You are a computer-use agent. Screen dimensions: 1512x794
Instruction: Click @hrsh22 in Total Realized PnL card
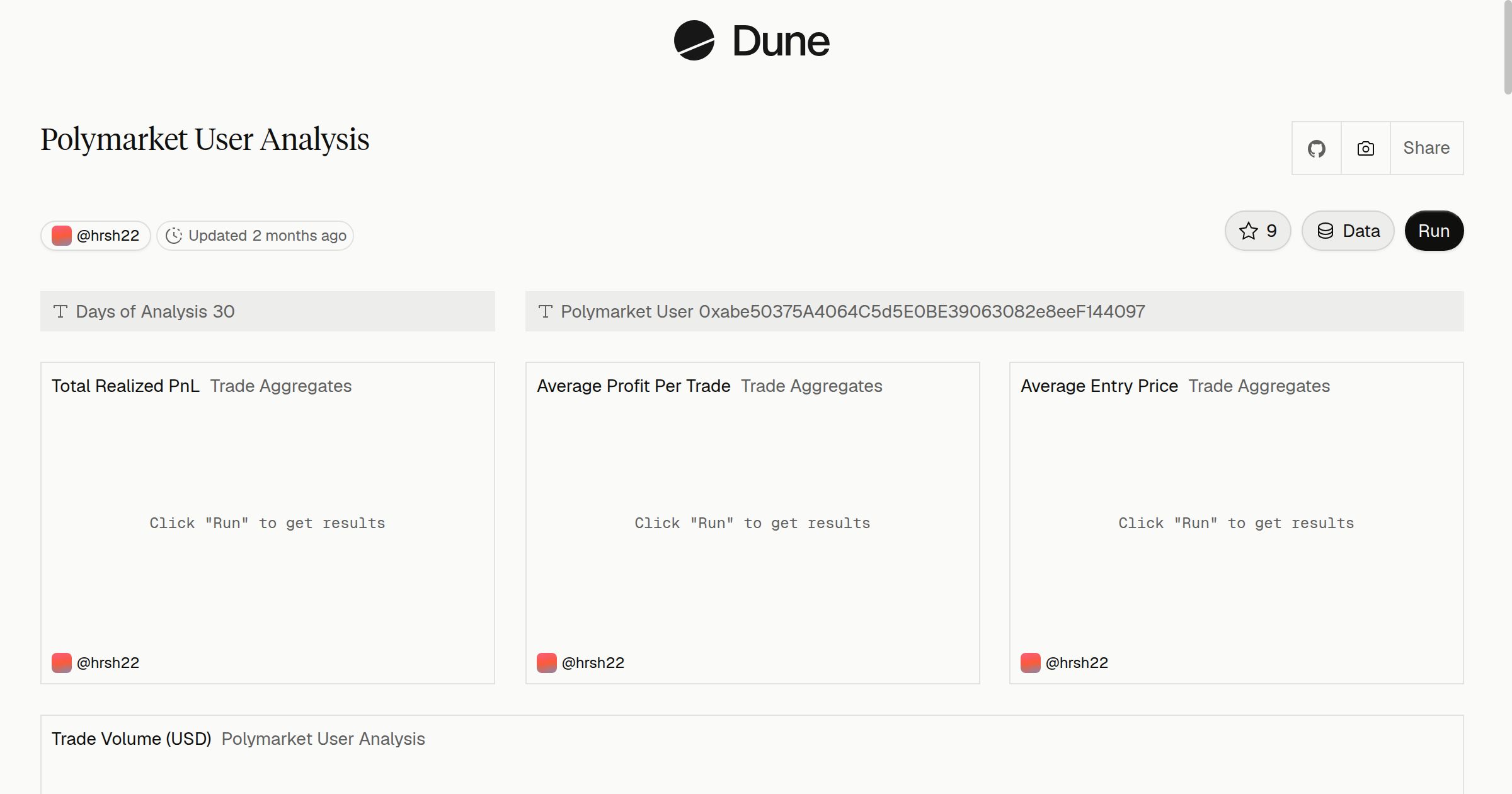tap(108, 663)
